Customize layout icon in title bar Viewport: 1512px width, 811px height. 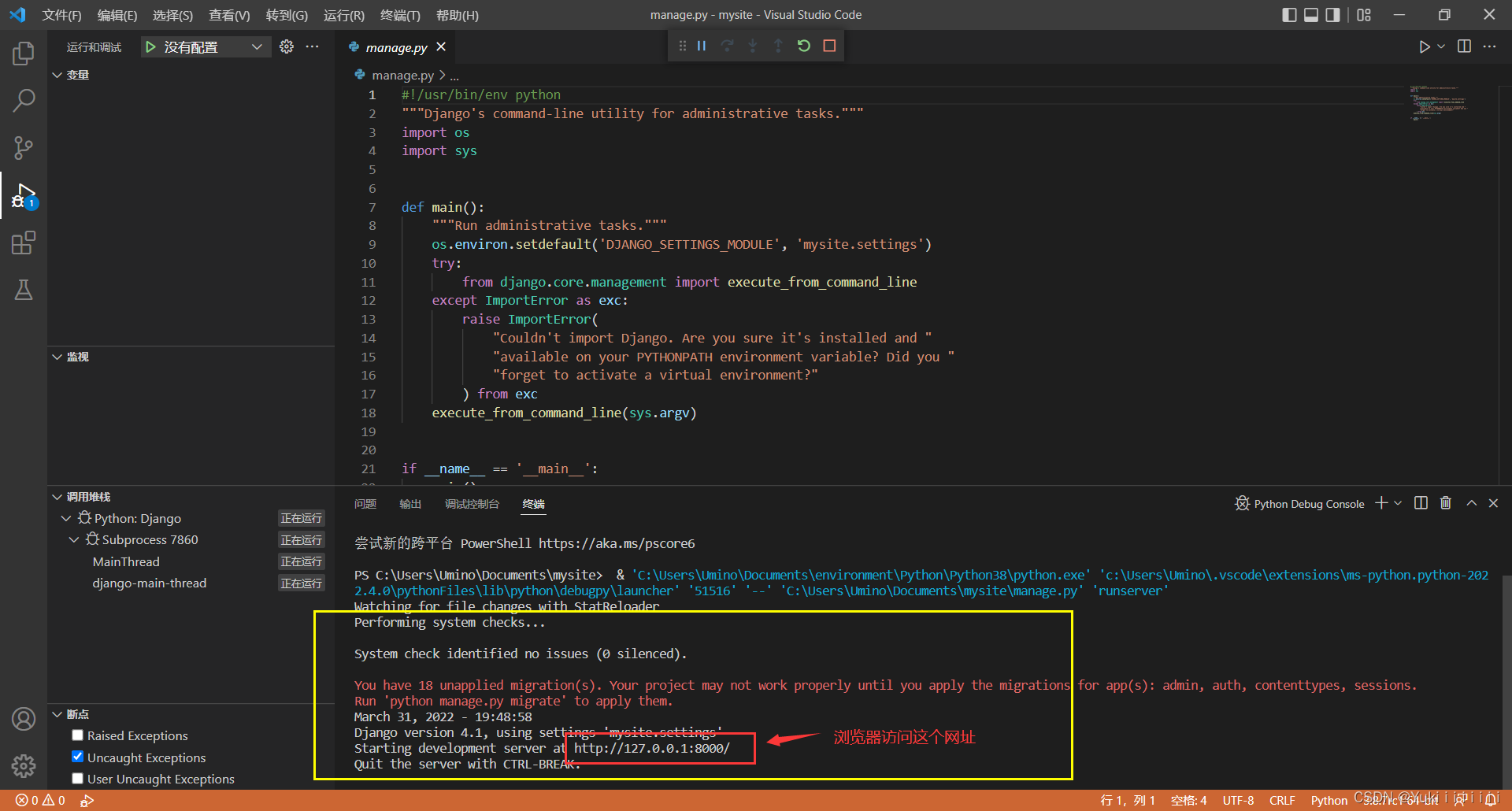pyautogui.click(x=1364, y=15)
